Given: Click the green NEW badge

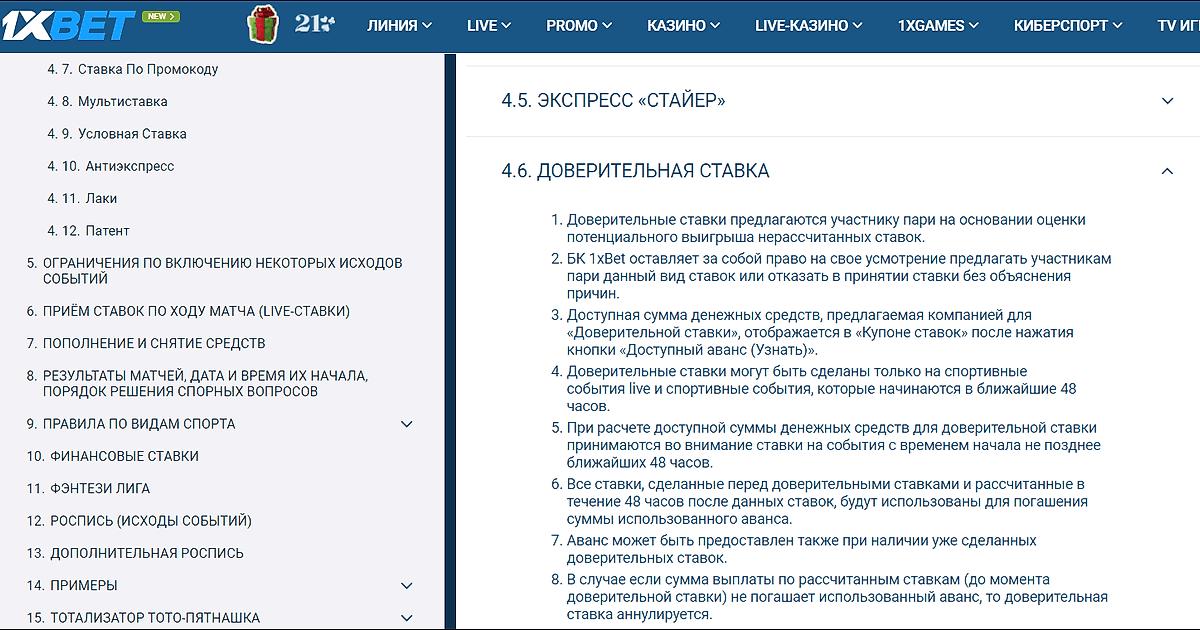Looking at the screenshot, I should coord(161,16).
